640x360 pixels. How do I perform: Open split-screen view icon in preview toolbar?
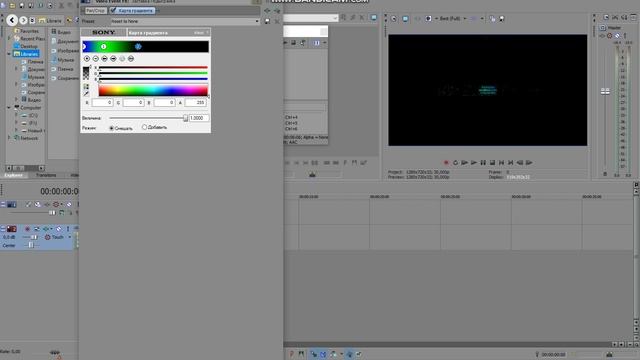pyautogui.click(x=429, y=19)
